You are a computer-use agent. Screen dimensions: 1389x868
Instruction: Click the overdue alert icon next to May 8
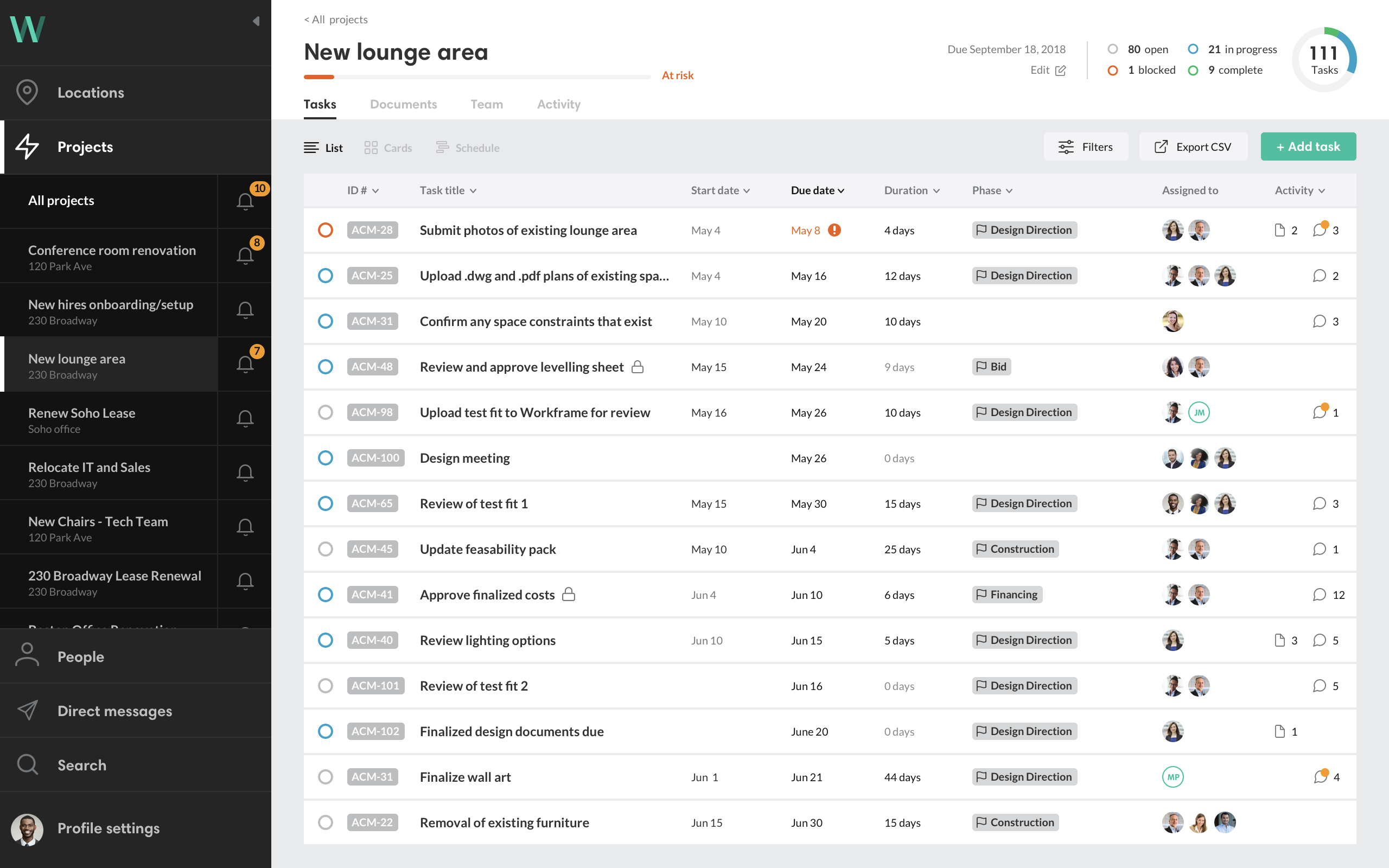point(834,230)
